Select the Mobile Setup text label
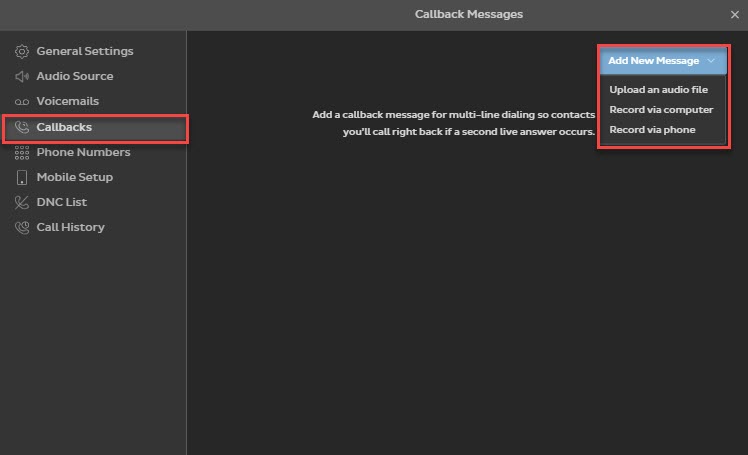The image size is (748, 455). tap(75, 177)
